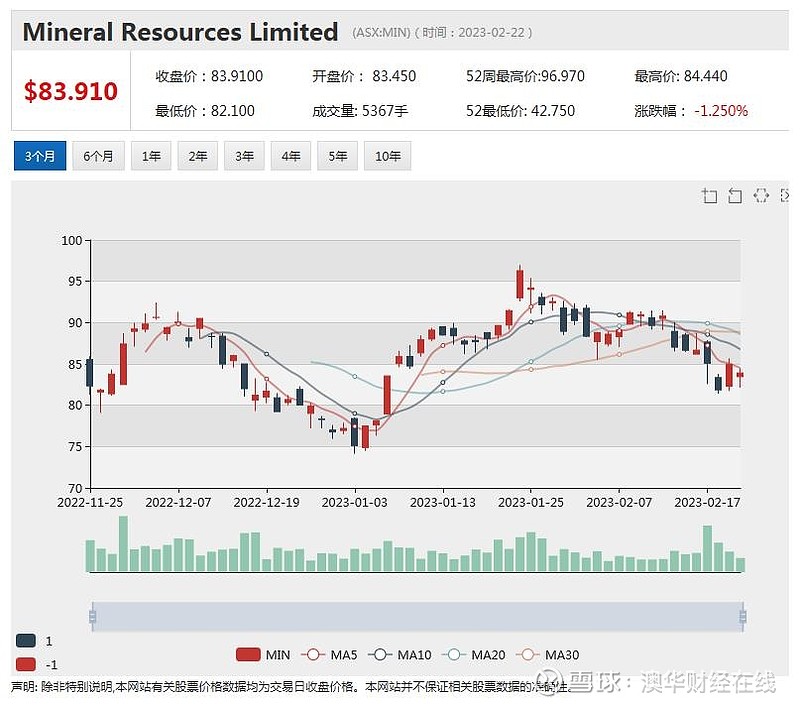Select the 1年 time range button
800x707 pixels.
(150, 156)
